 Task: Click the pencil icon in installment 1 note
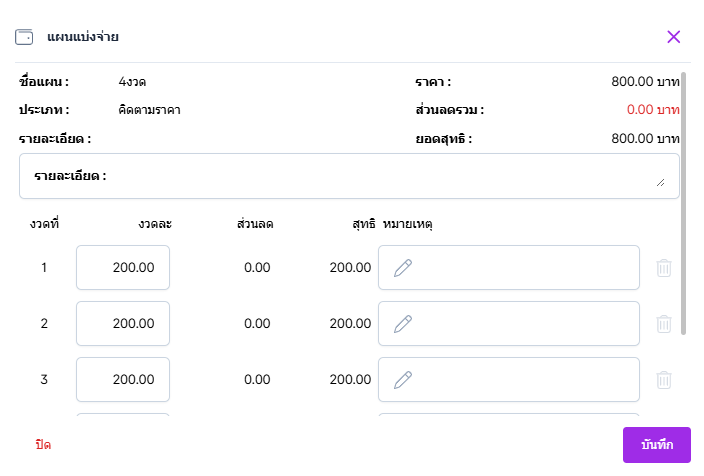403,268
